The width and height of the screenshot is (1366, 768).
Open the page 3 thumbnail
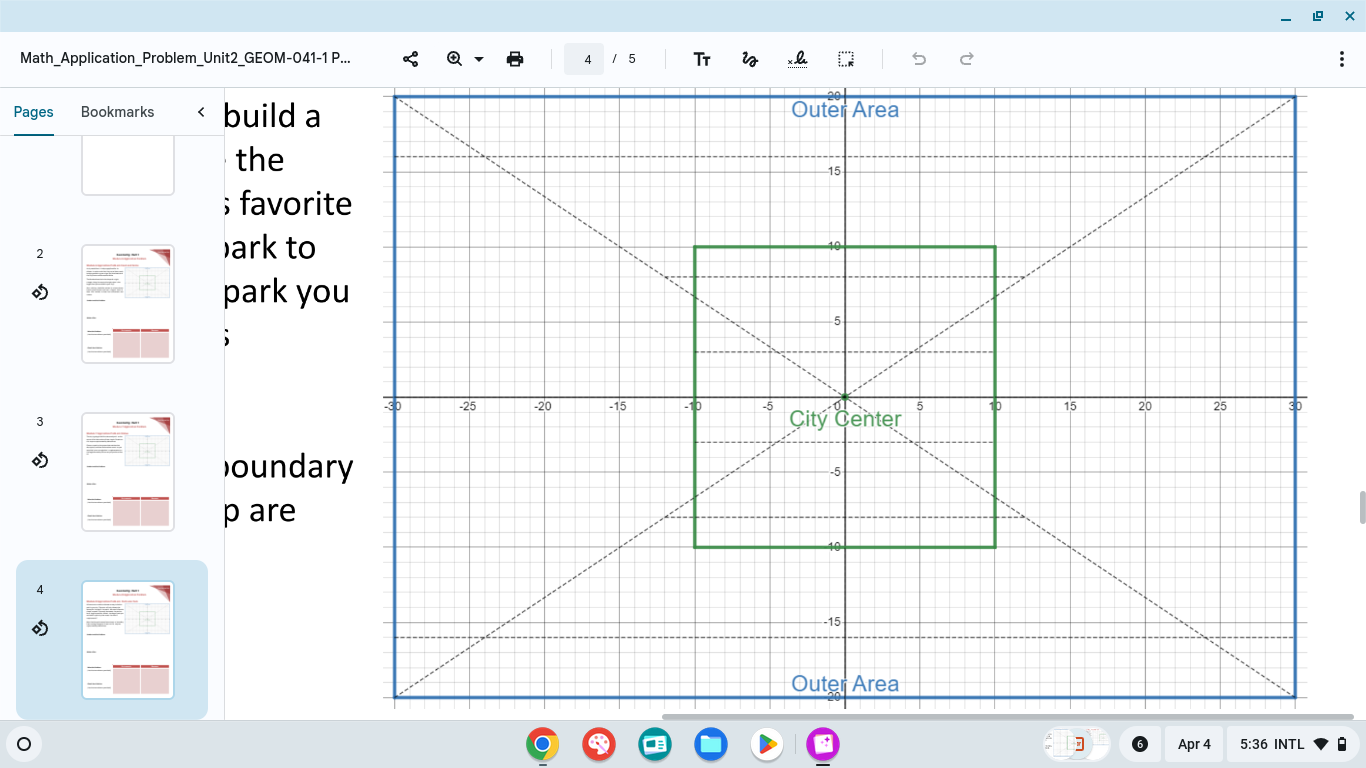coord(128,472)
